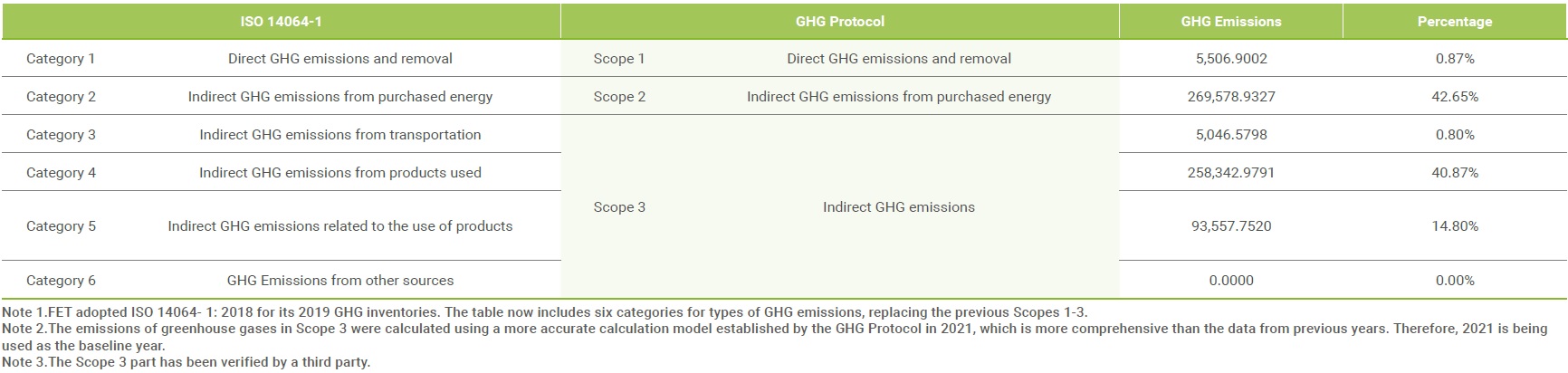
Task: Select the 269,578.9327 emissions value
Action: click(1231, 97)
